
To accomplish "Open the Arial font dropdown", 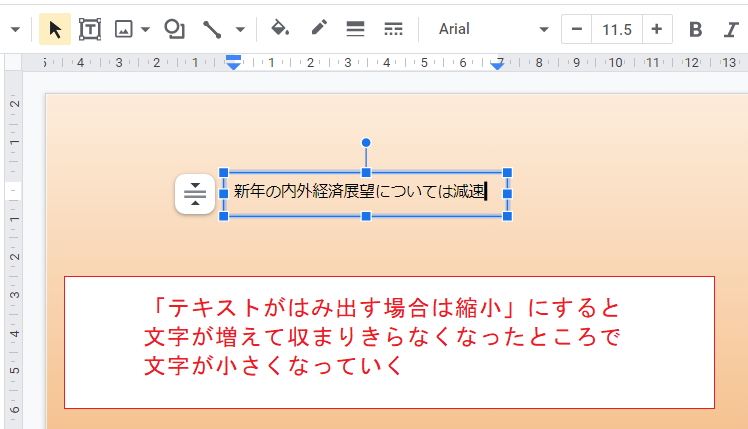I will [493, 29].
